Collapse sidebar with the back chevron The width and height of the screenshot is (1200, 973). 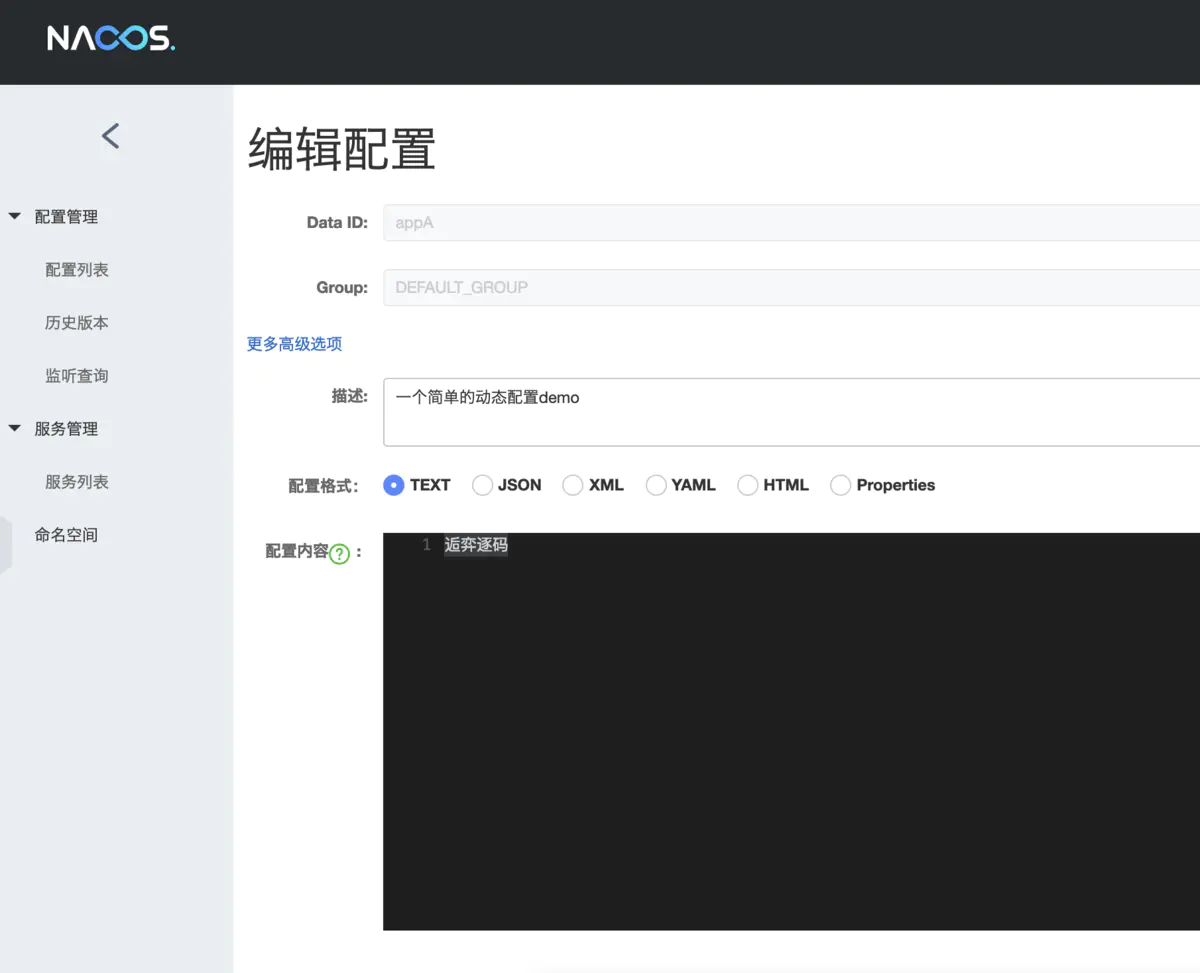(110, 135)
